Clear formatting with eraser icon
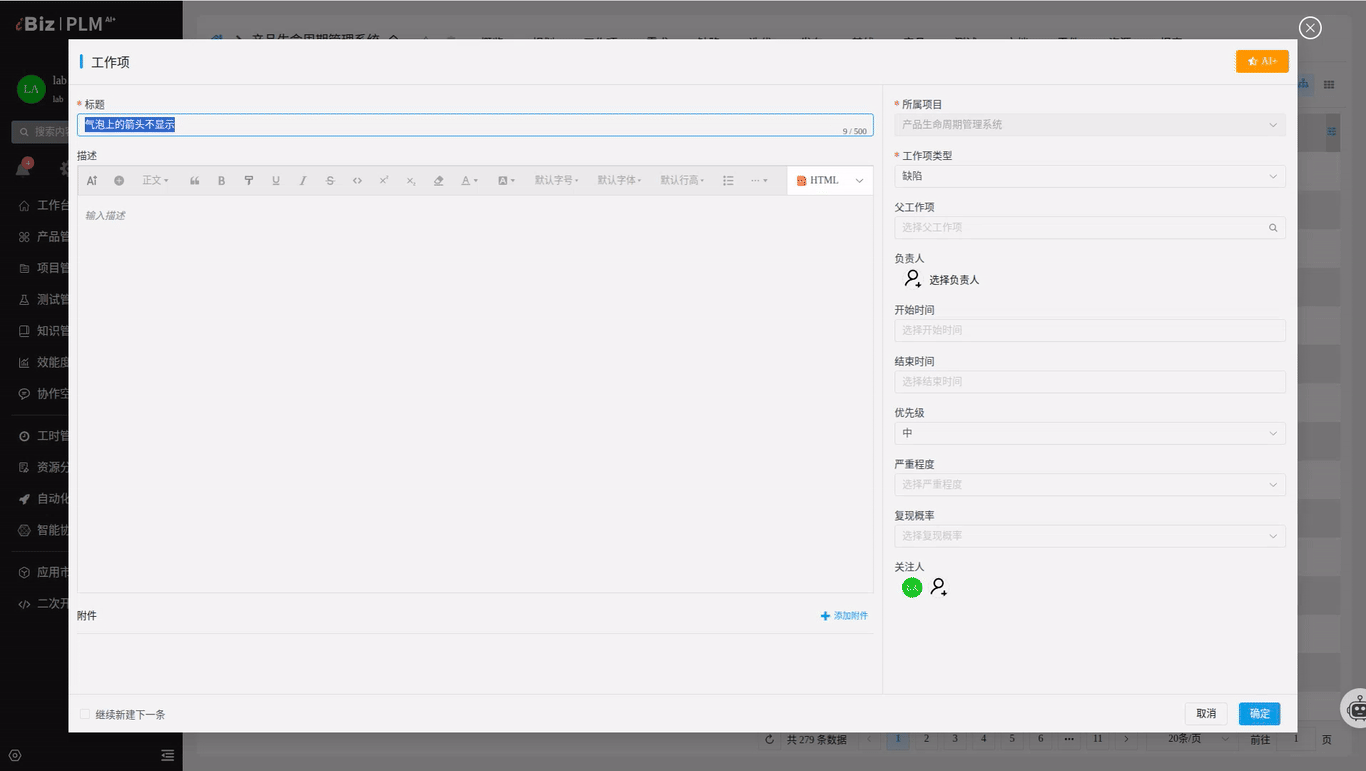 point(438,181)
